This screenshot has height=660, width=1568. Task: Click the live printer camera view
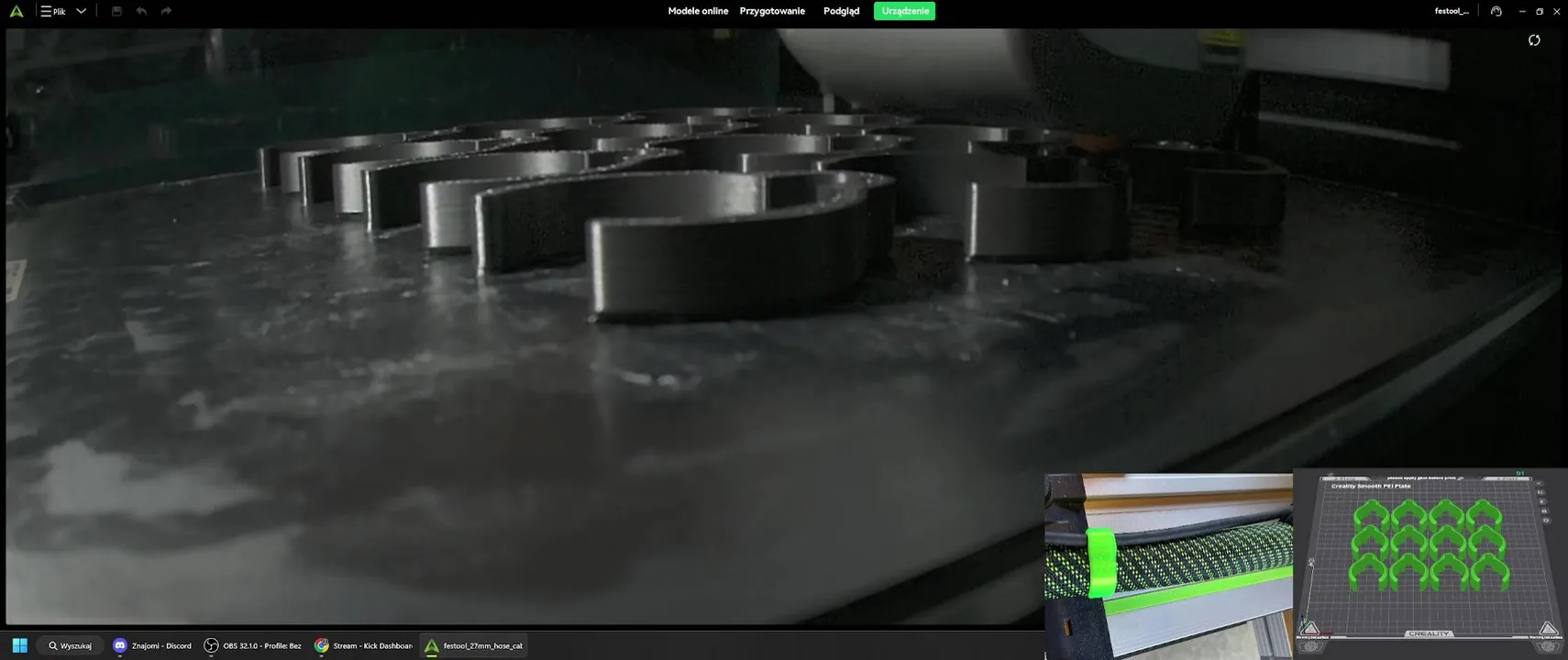pyautogui.click(x=784, y=325)
